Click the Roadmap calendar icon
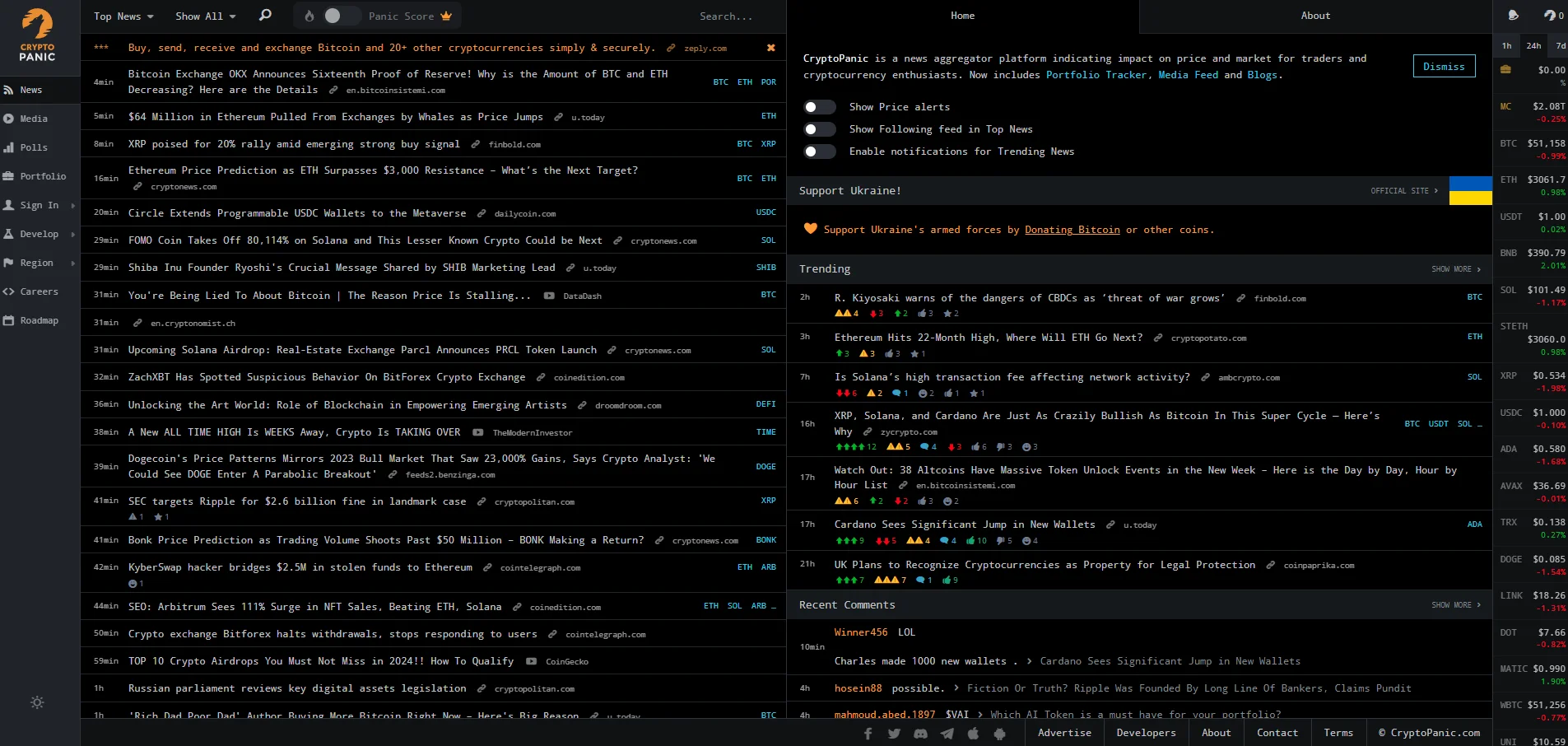 [x=8, y=320]
